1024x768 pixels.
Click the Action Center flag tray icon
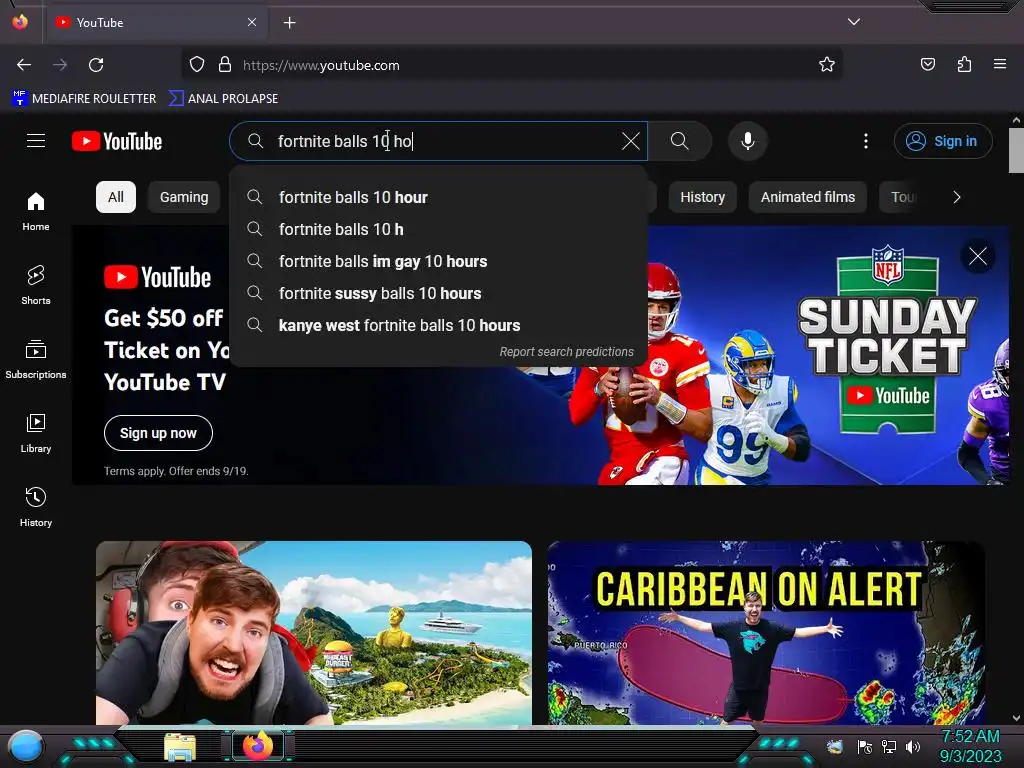(x=865, y=746)
